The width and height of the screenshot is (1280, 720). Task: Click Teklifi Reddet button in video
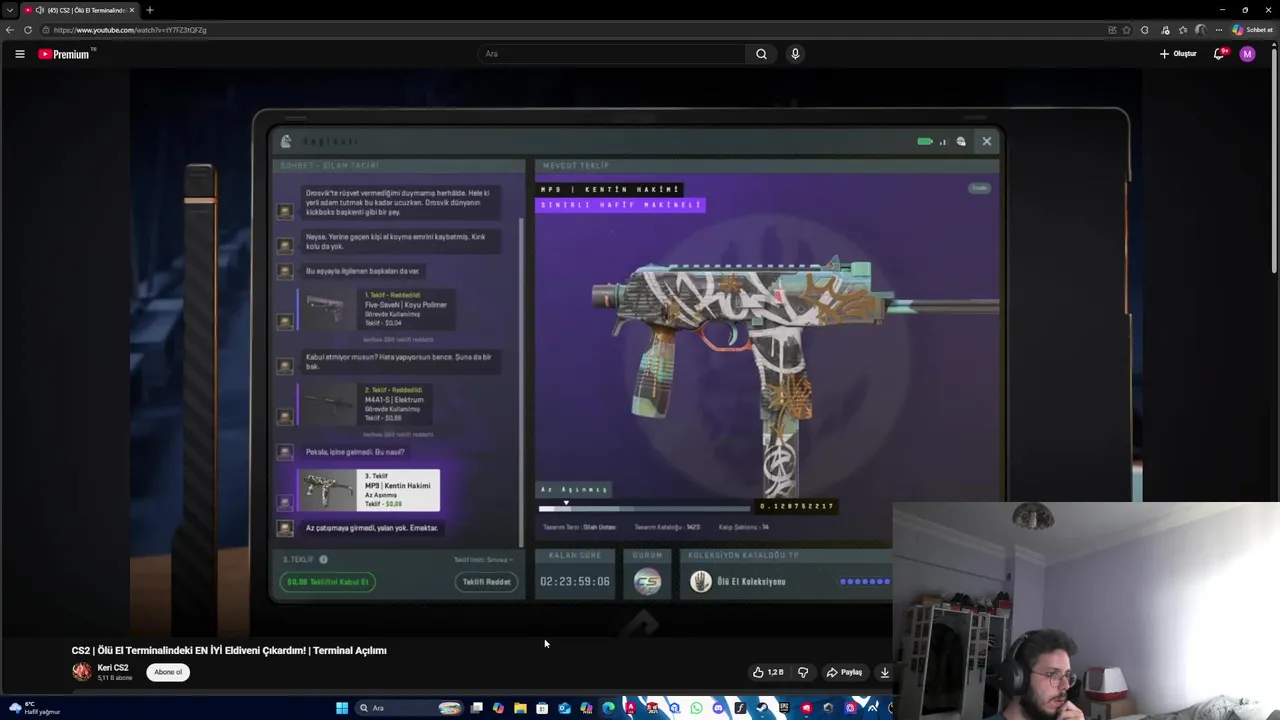486,581
